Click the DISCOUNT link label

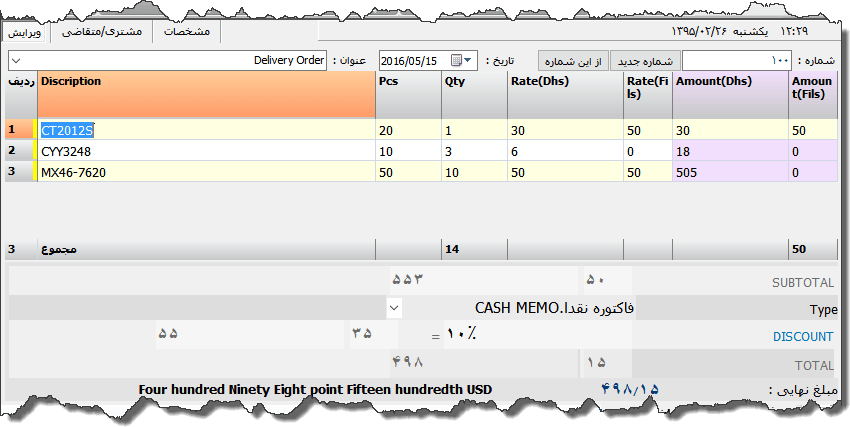click(x=803, y=337)
